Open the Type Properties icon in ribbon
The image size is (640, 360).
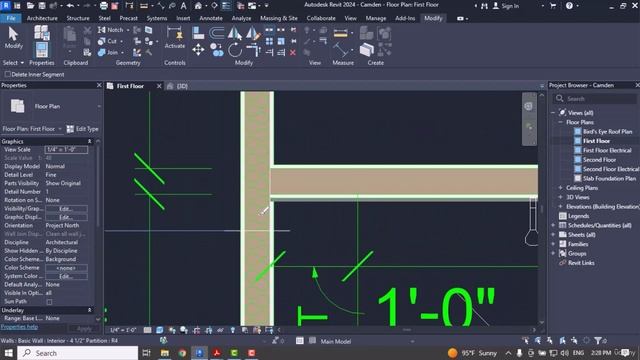tap(42, 32)
